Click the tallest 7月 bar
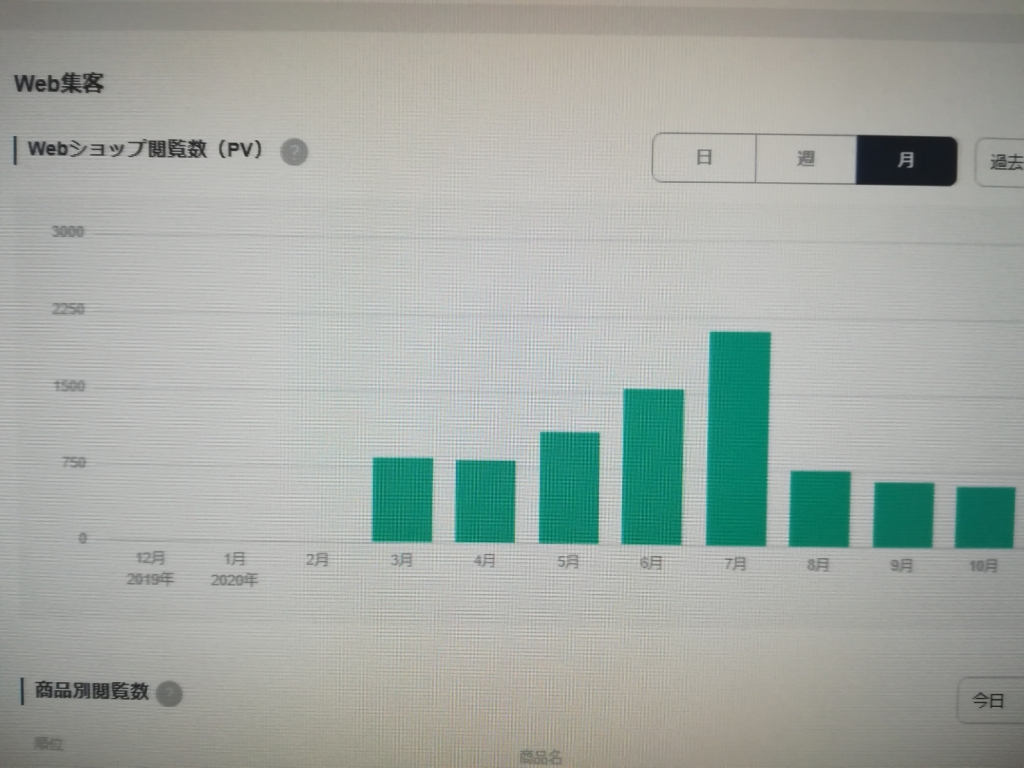 [x=739, y=439]
